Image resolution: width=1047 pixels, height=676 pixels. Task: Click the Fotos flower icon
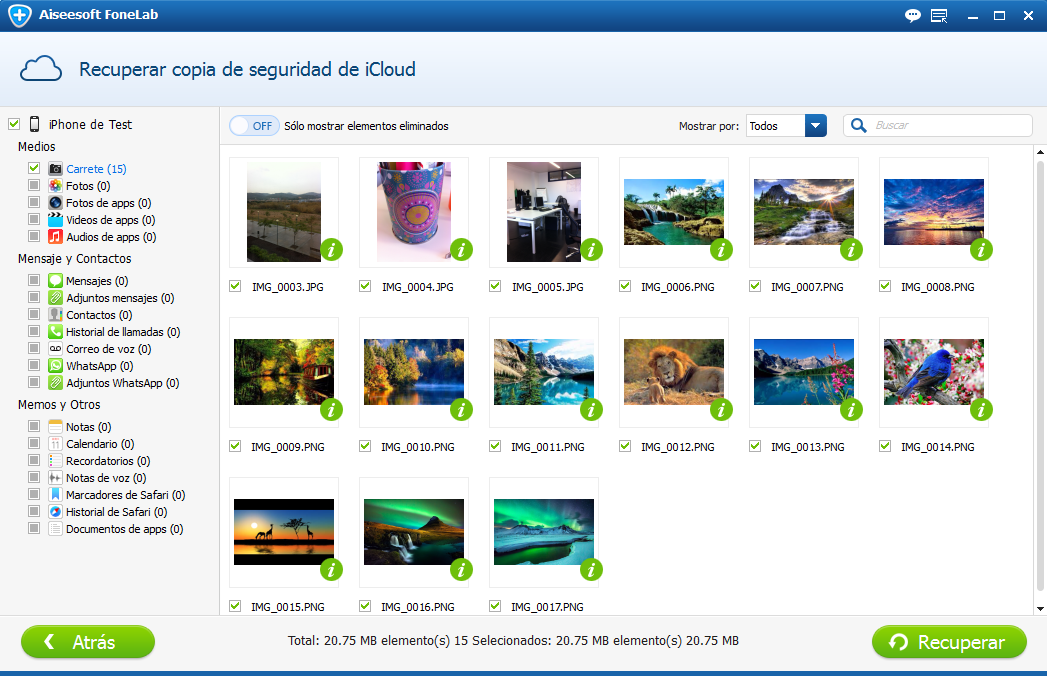click(x=55, y=186)
